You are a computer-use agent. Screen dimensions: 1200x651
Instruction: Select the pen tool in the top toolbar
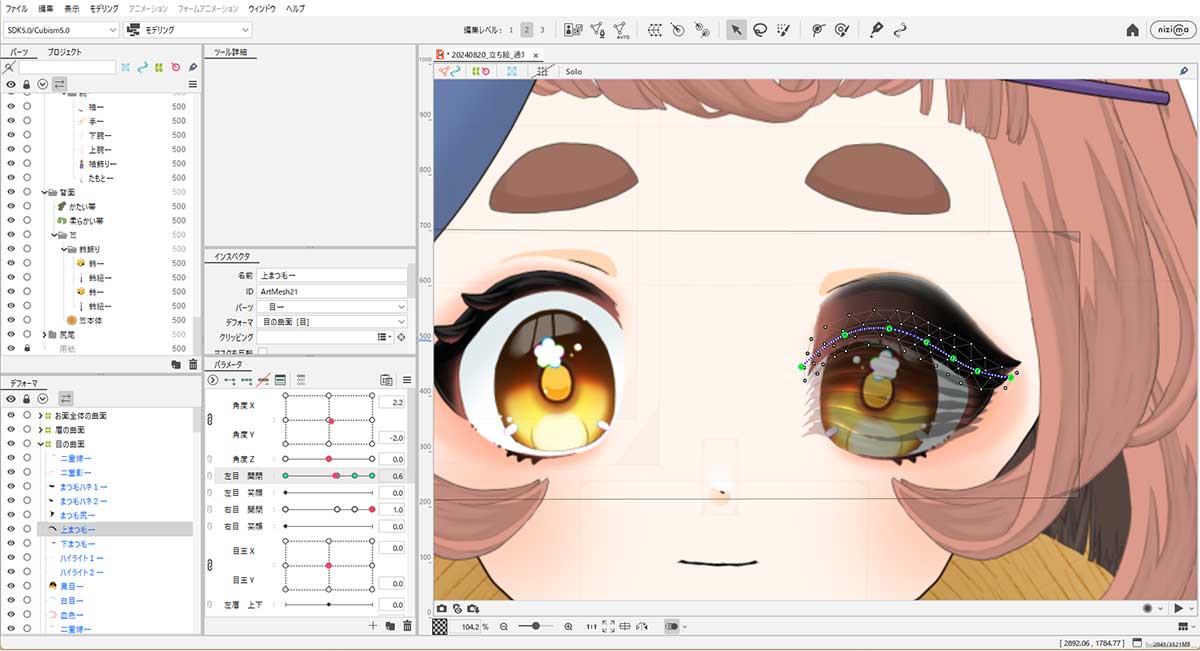(877, 30)
